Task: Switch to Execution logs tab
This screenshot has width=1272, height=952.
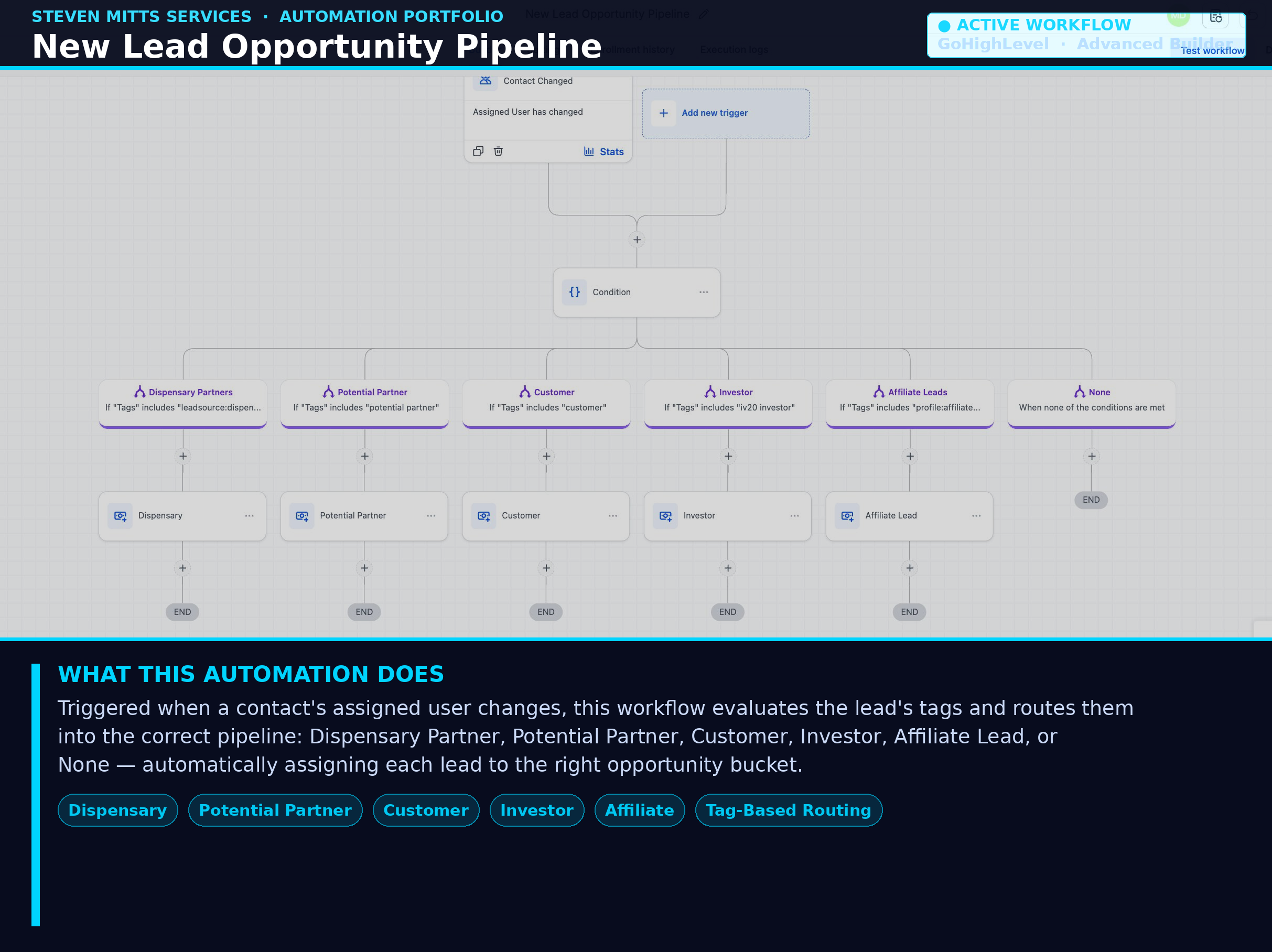Action: (734, 49)
